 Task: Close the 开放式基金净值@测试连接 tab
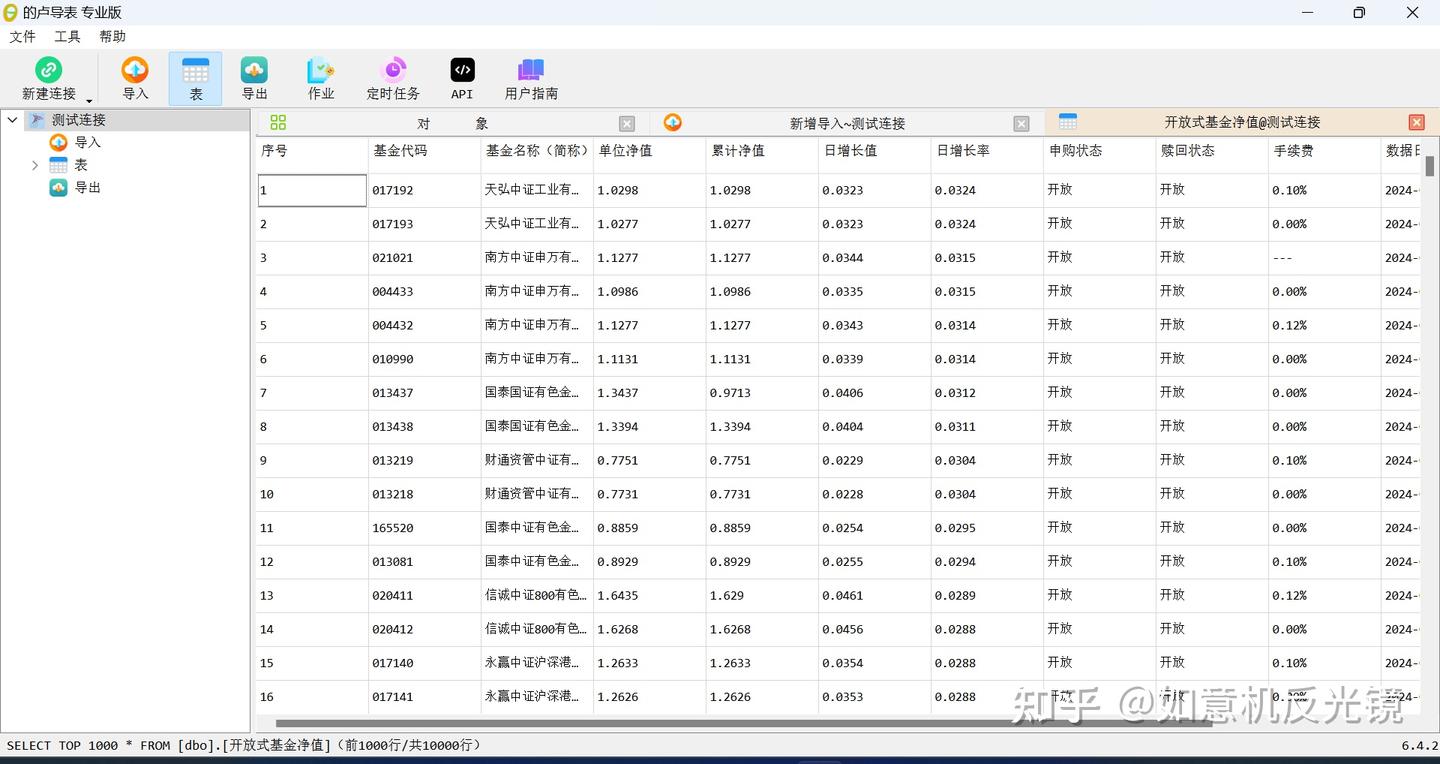1417,122
